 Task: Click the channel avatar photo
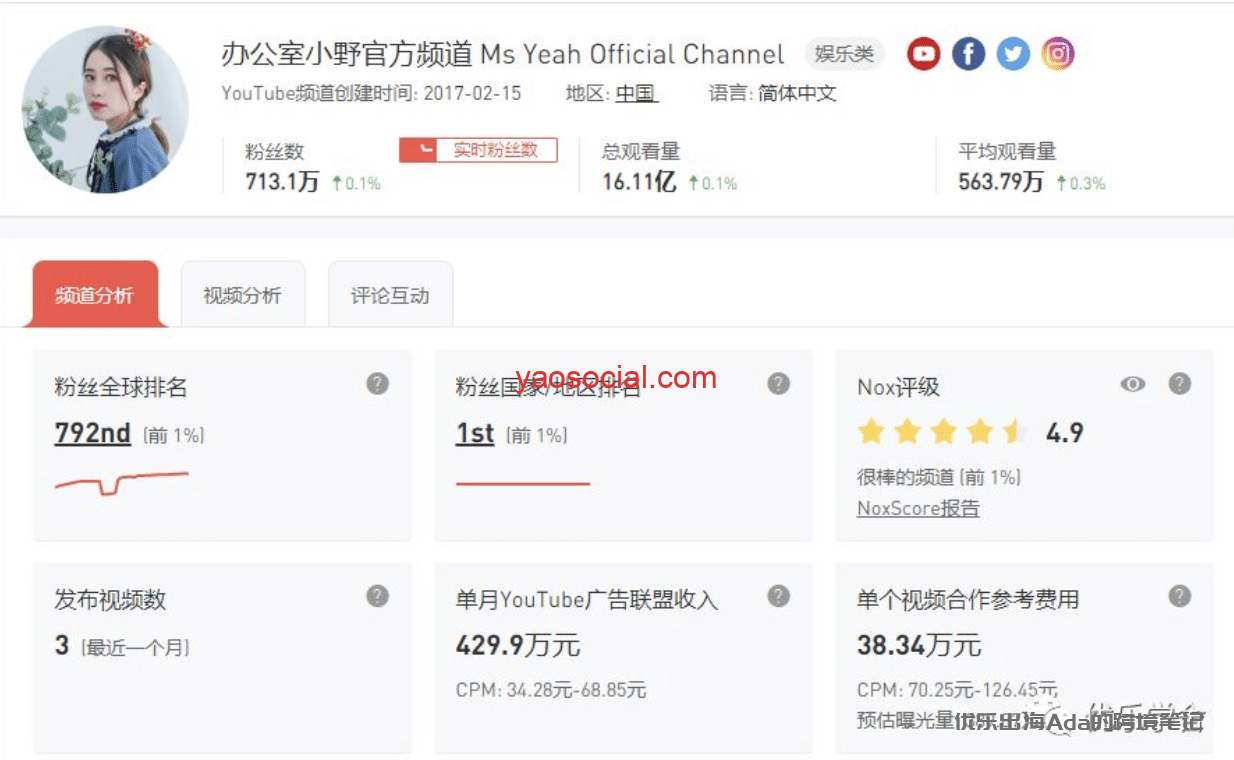(105, 110)
